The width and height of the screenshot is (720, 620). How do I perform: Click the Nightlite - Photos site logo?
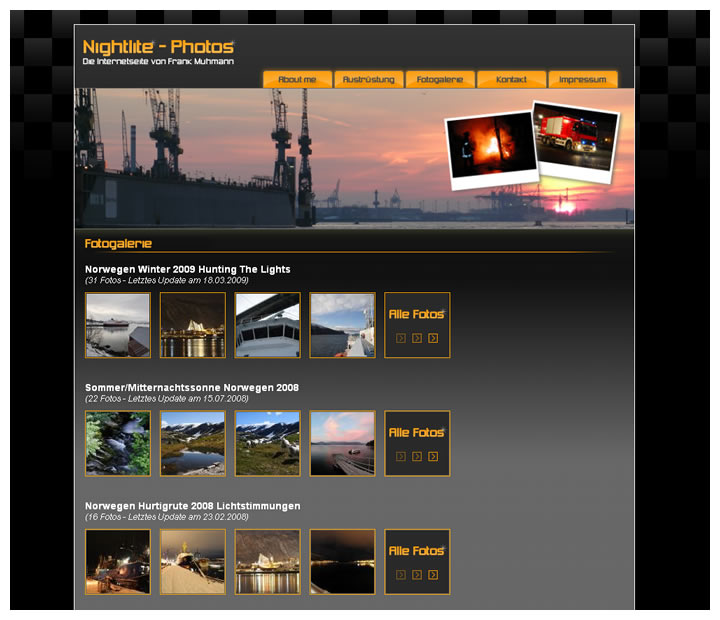[158, 47]
